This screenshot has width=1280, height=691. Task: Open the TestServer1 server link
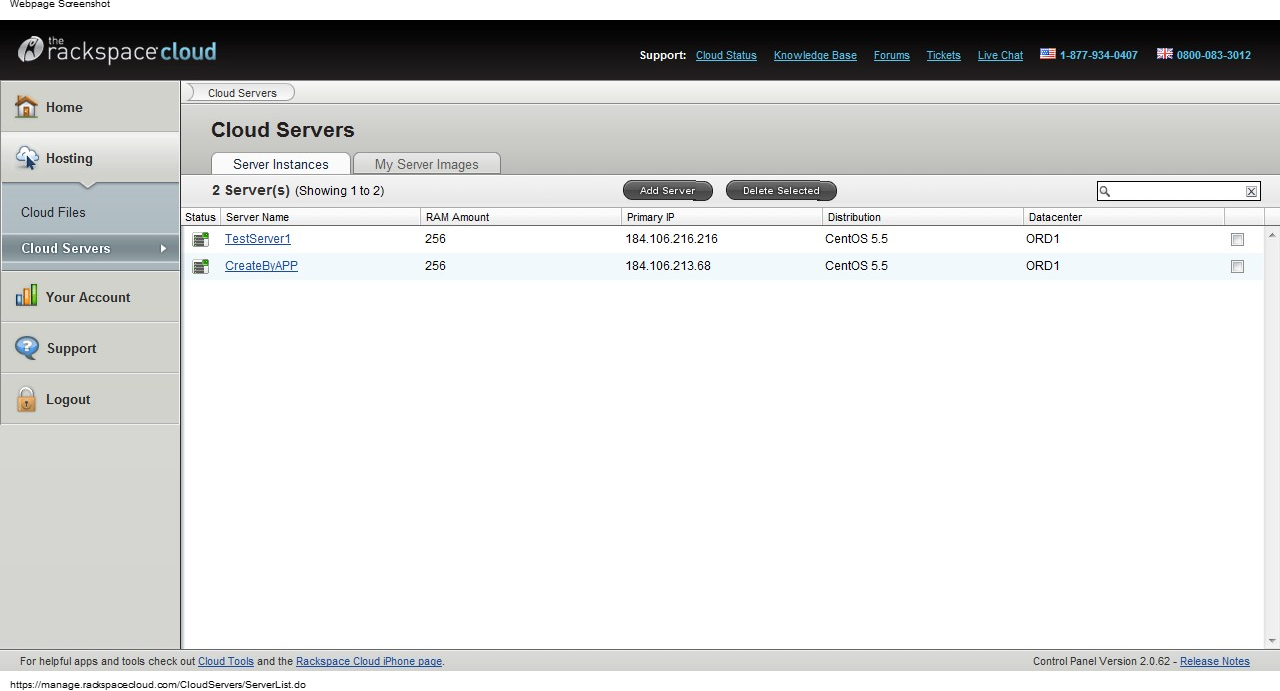coord(258,239)
